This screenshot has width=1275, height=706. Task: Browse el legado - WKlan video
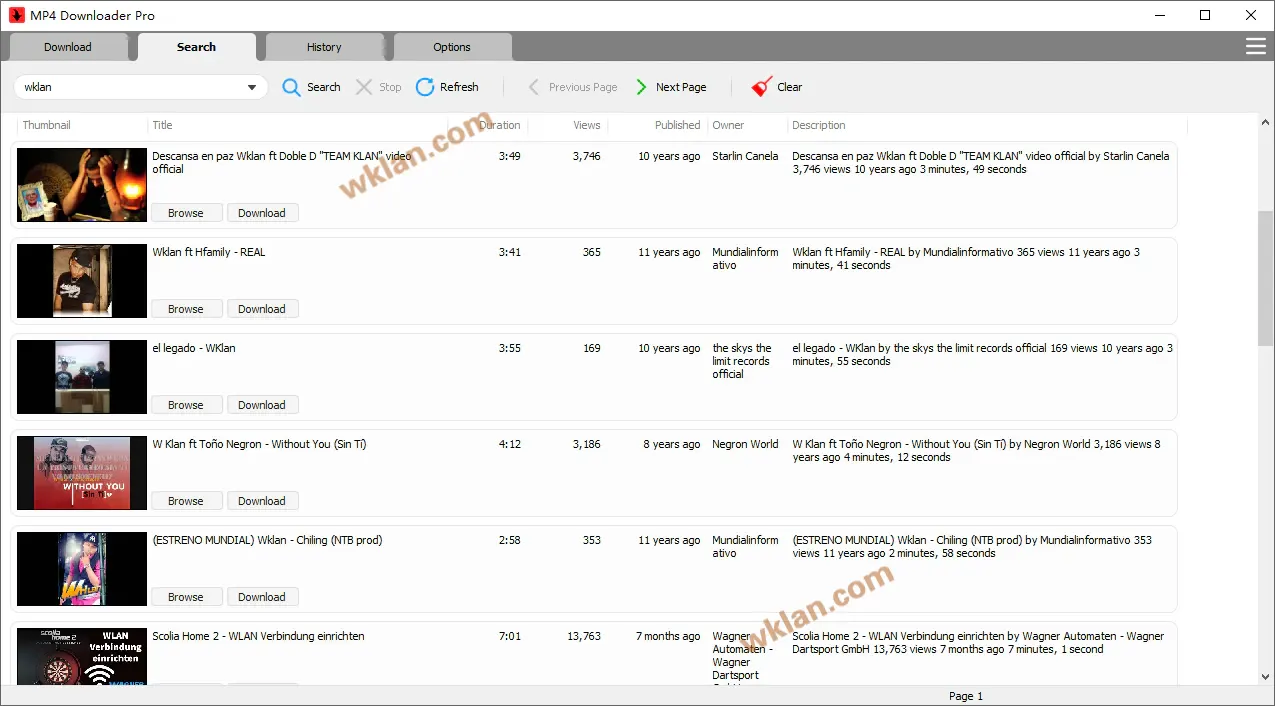186,405
